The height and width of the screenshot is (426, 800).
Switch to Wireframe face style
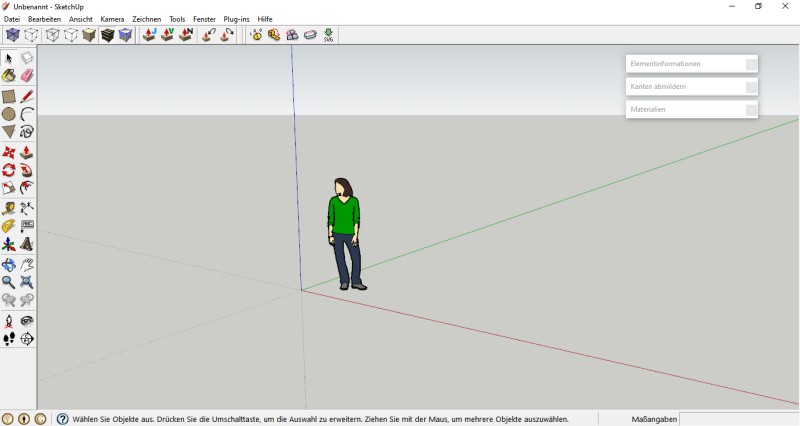[x=53, y=35]
